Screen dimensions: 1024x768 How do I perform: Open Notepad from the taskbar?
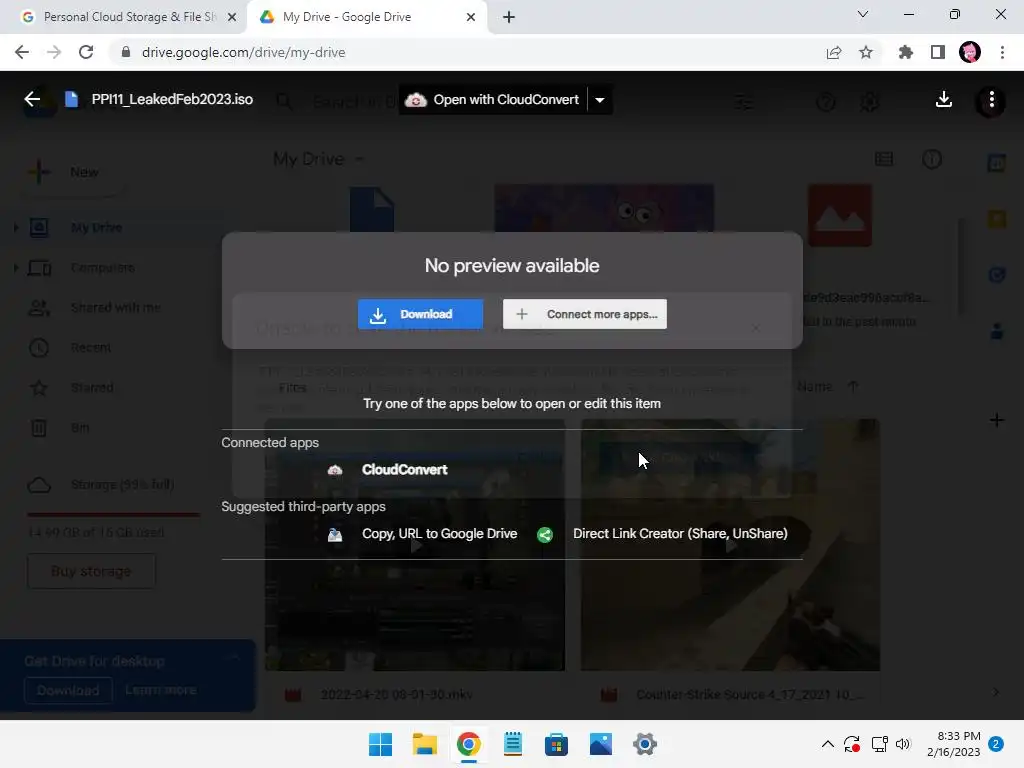point(513,744)
